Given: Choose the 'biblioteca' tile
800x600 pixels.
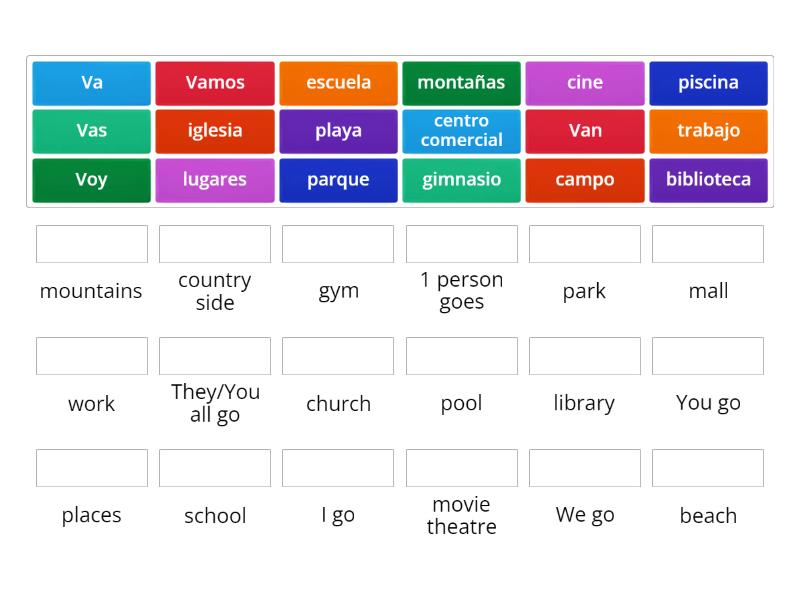Looking at the screenshot, I should (x=708, y=180).
